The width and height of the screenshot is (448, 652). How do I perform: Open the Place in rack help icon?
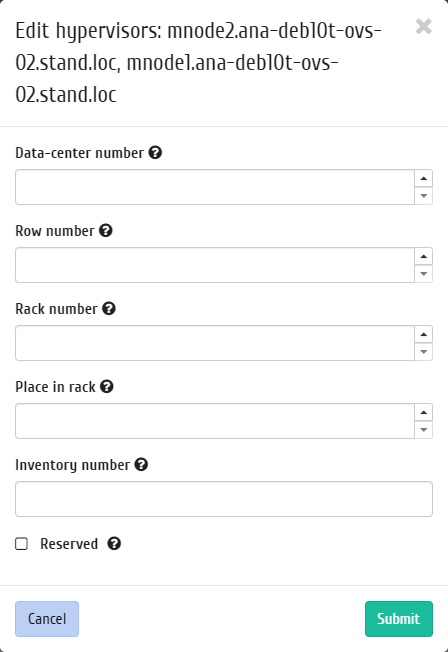pos(107,386)
